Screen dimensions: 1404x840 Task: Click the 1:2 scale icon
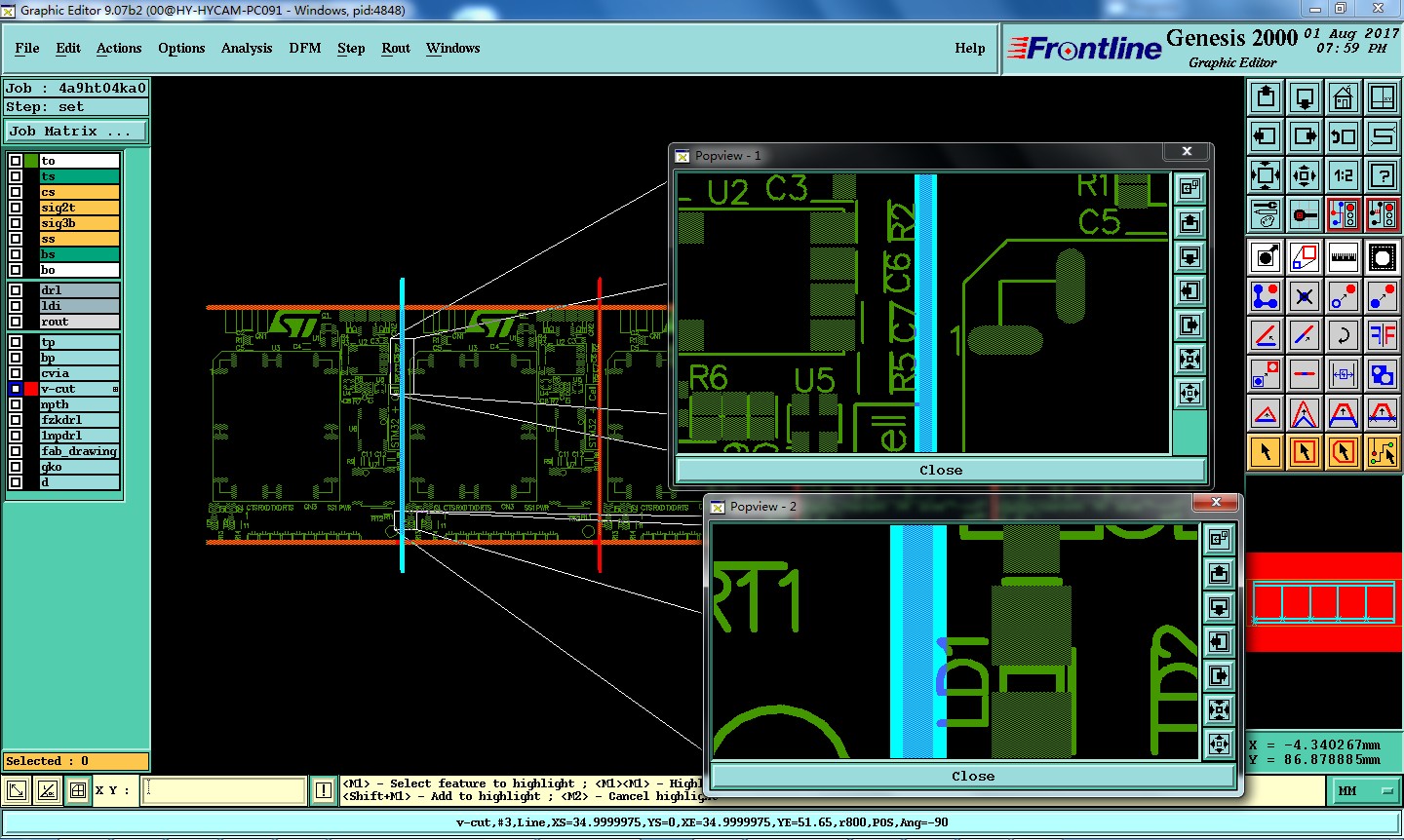[1344, 175]
